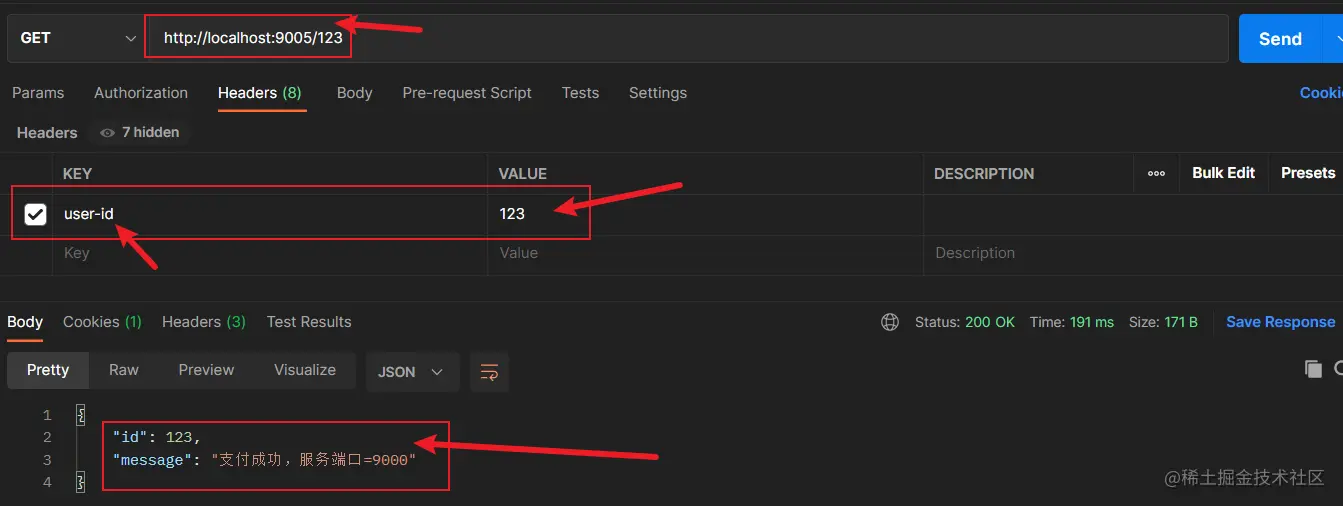Open the GET method dropdown

tap(78, 38)
